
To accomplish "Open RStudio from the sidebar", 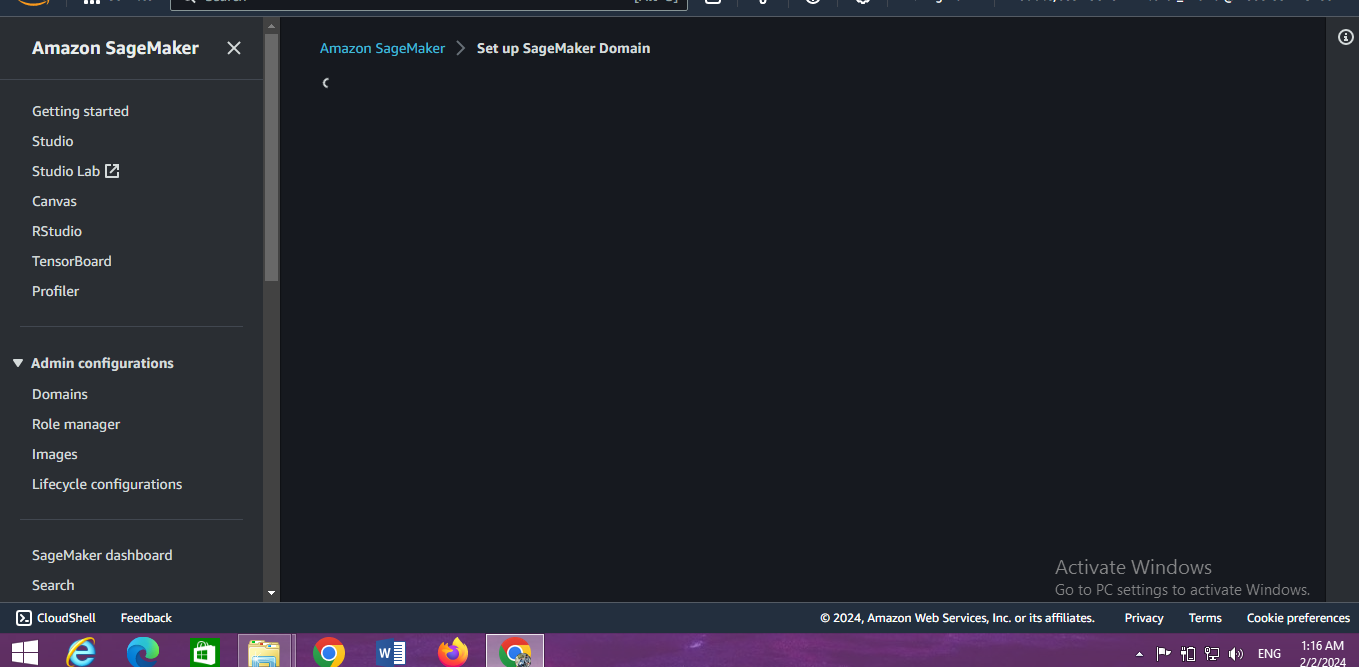I will click(x=57, y=231).
